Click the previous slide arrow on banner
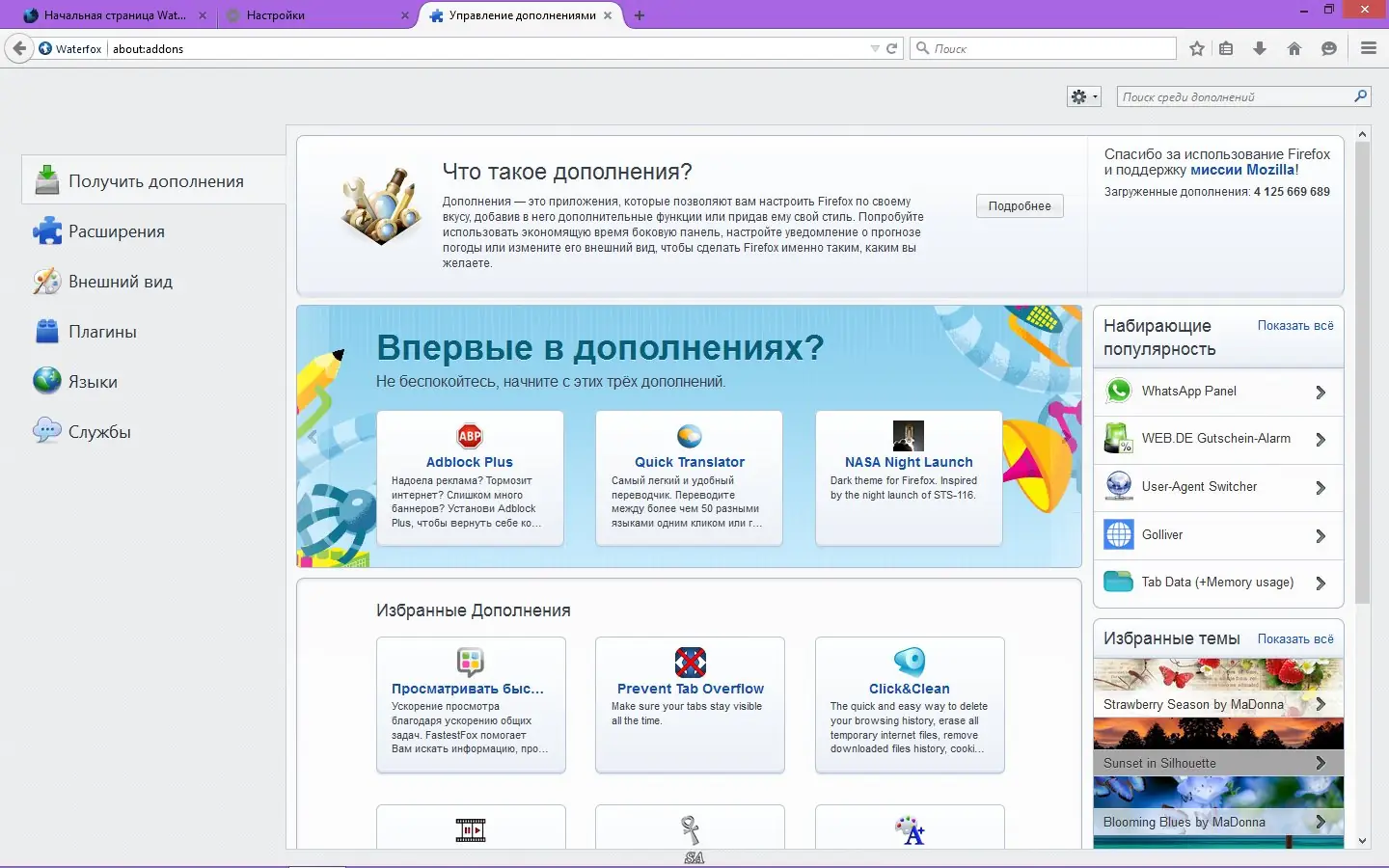Screen dimensions: 1389x868 pyautogui.click(x=312, y=436)
